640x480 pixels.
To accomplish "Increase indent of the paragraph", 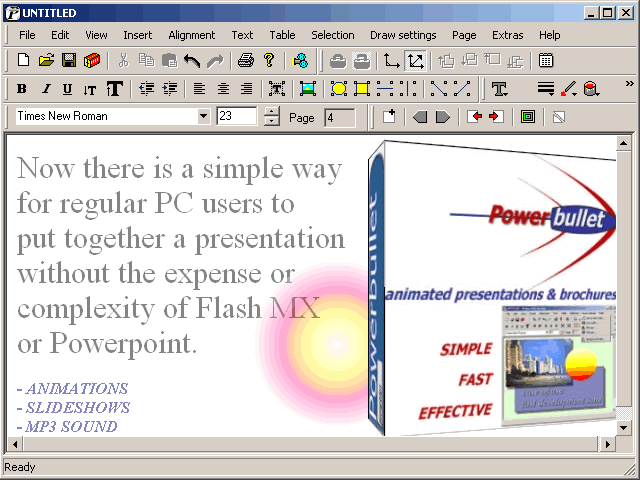I will click(169, 89).
